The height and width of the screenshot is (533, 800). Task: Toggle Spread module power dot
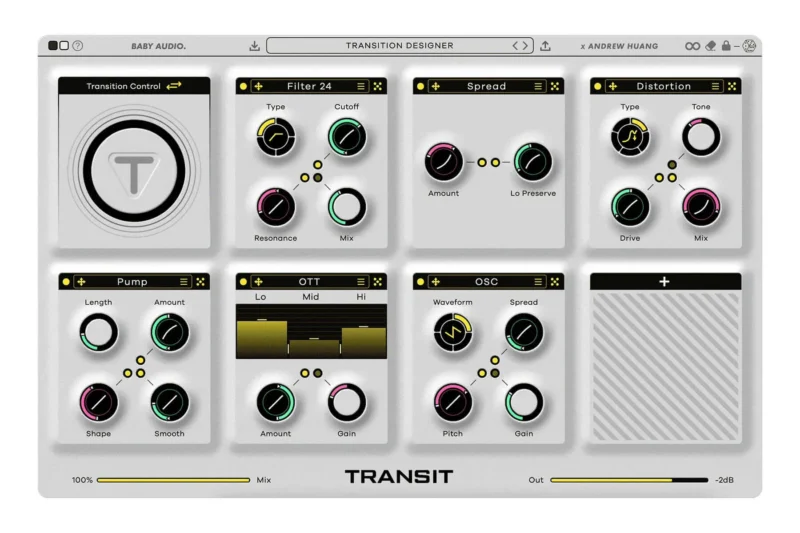[x=420, y=86]
